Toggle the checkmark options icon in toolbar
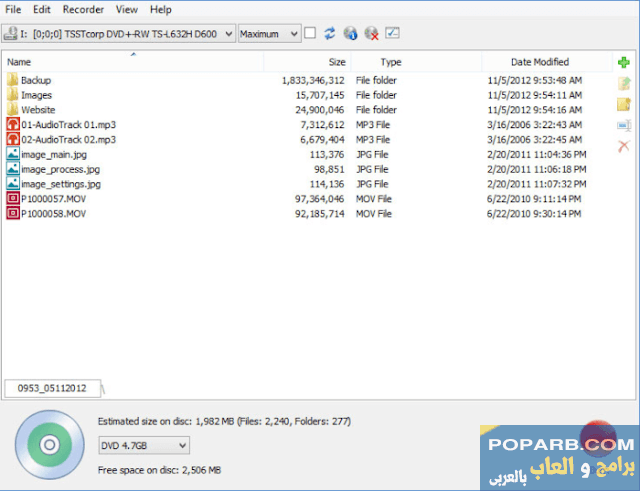The image size is (640, 491). tap(392, 33)
